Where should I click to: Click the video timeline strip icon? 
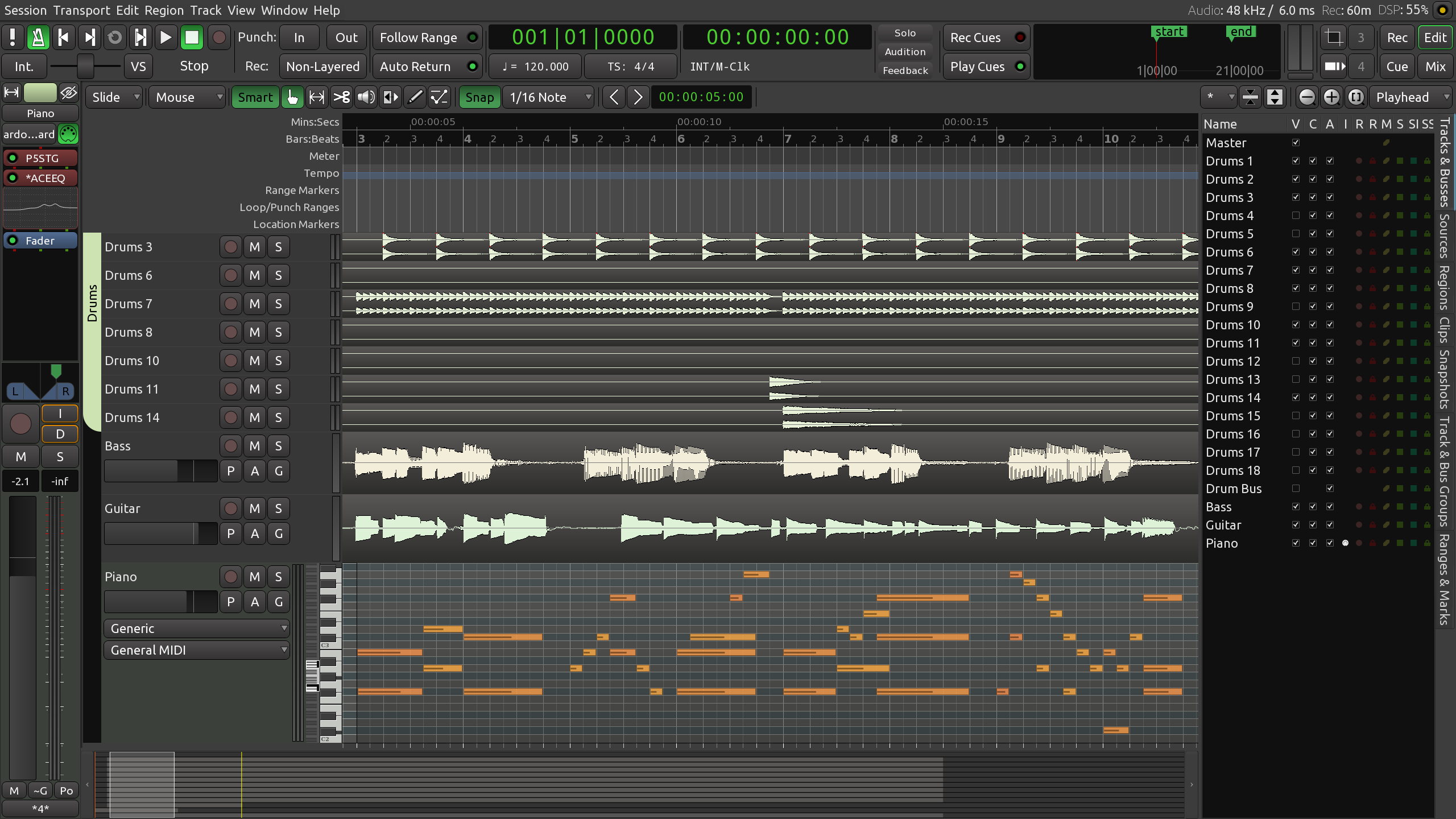point(1333,67)
